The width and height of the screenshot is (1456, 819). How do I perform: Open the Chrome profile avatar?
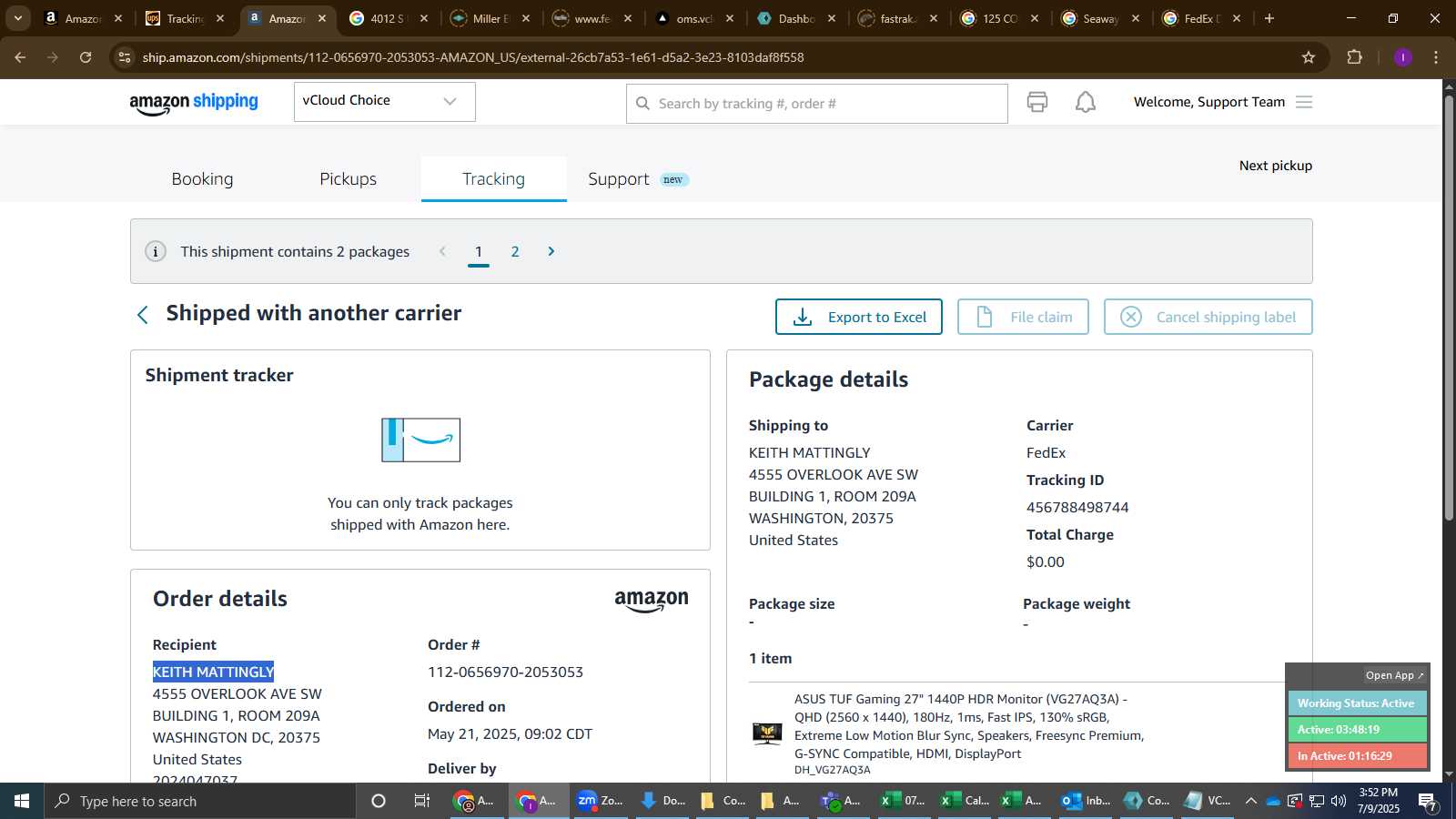point(1402,57)
